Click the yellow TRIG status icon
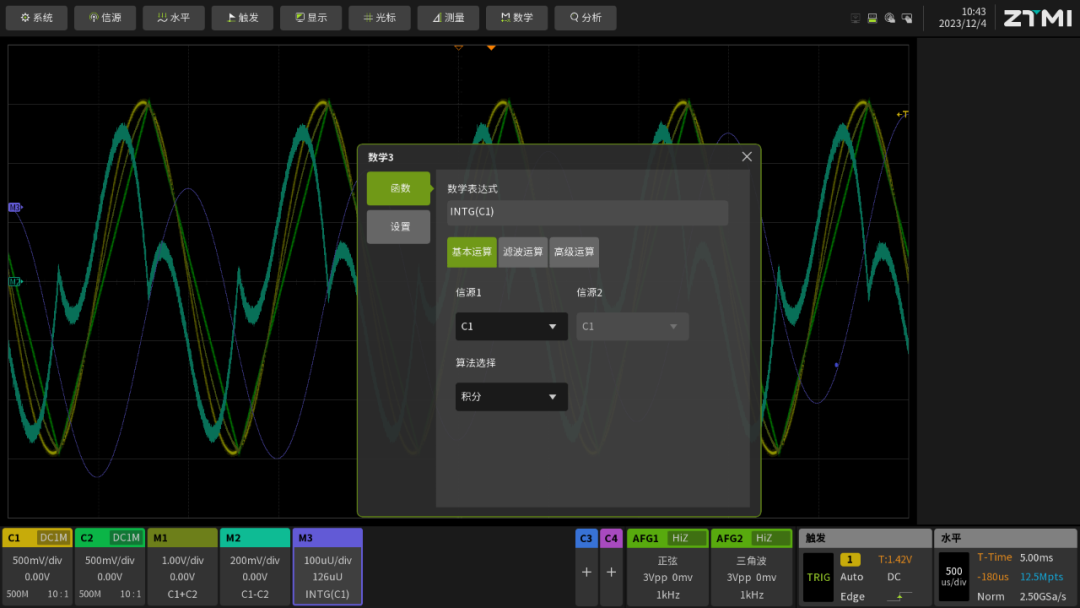Screen dimensions: 1080x608 point(818,577)
